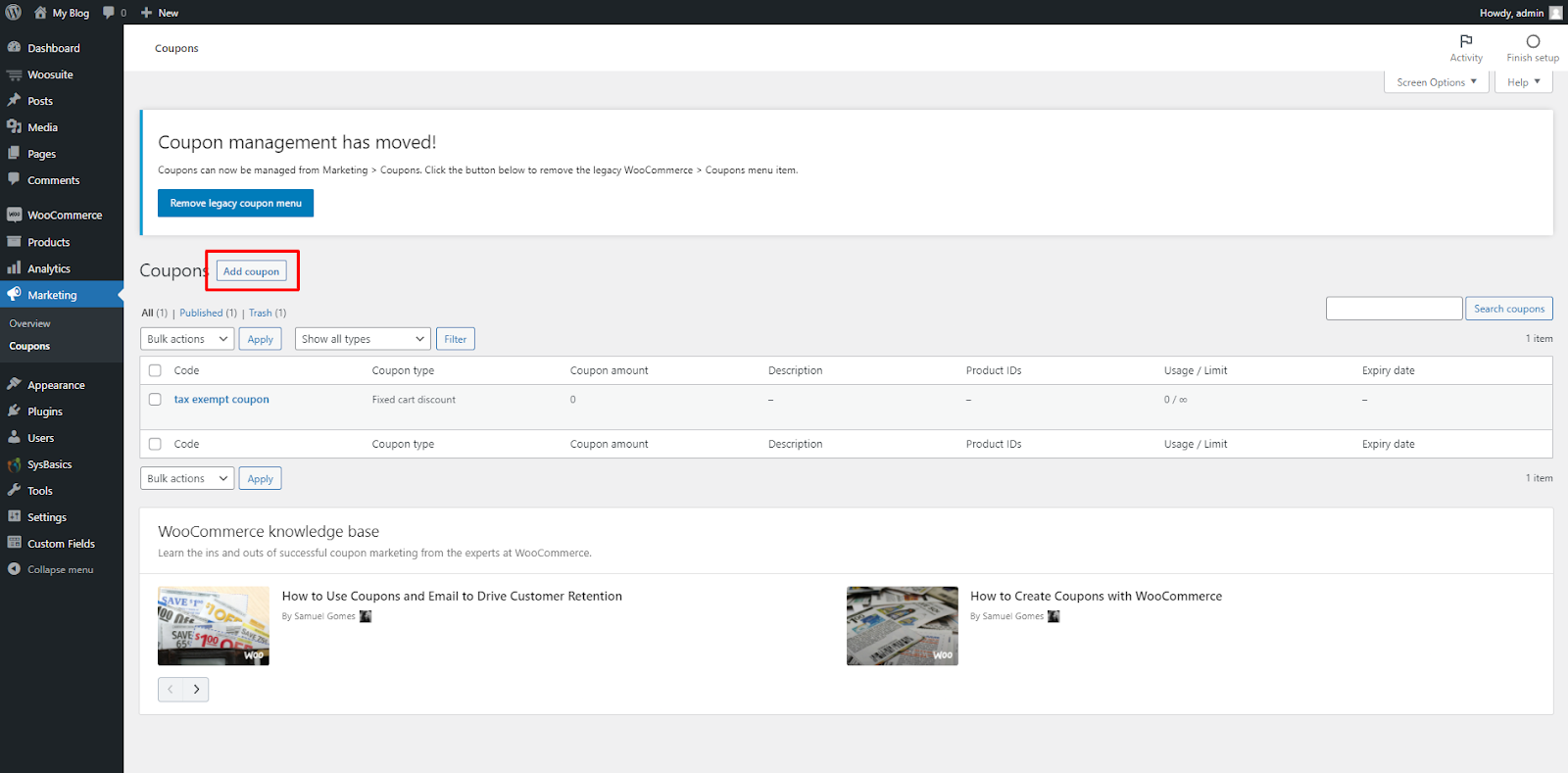Click the Custom Fields grid icon
The height and width of the screenshot is (773, 1568).
tap(14, 543)
